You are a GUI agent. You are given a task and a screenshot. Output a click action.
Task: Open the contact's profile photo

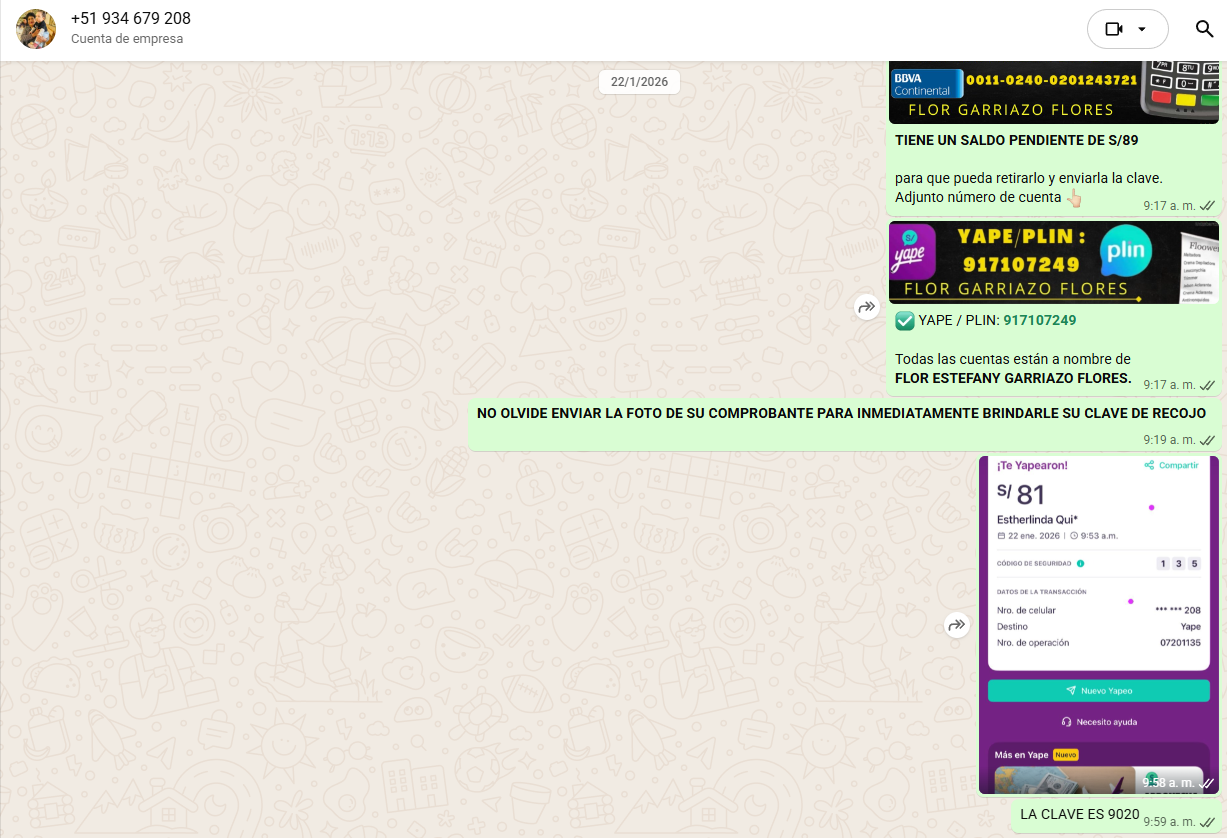click(x=36, y=29)
